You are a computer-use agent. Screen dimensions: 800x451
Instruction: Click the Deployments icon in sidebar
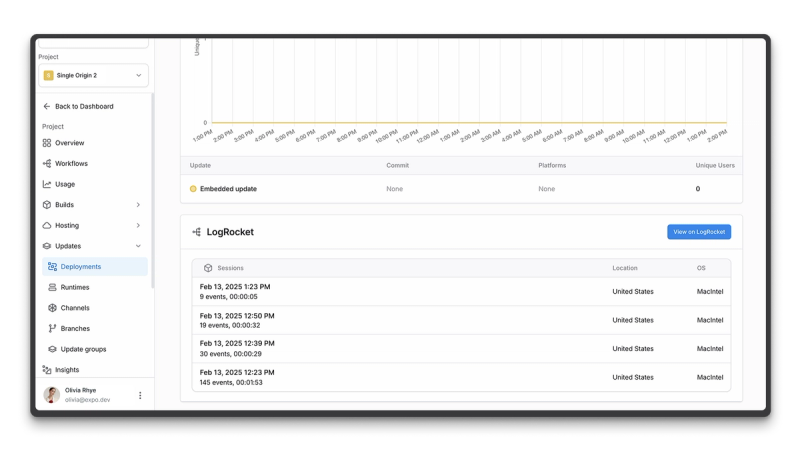(52, 266)
